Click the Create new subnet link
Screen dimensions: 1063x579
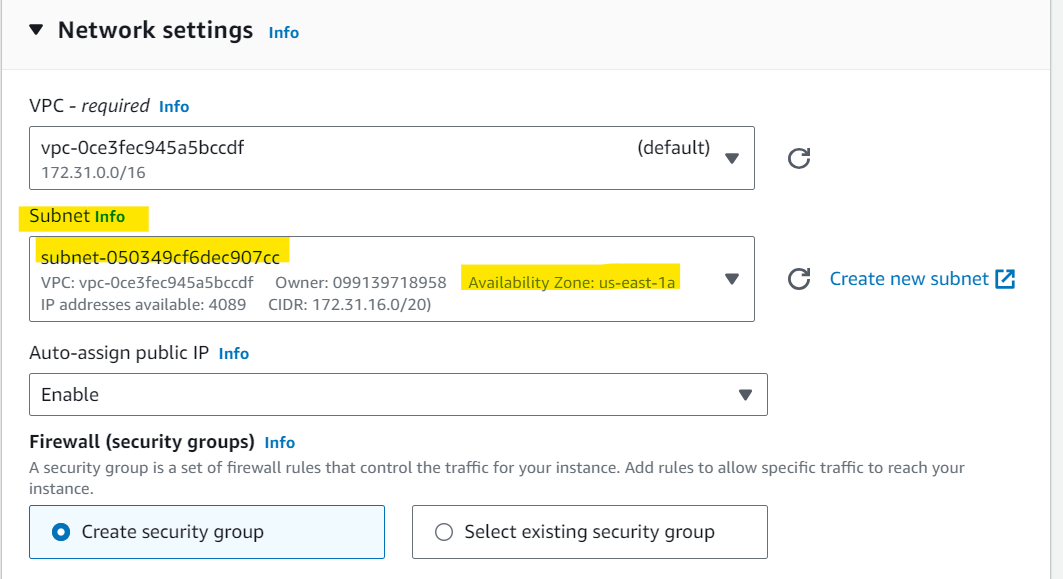909,279
